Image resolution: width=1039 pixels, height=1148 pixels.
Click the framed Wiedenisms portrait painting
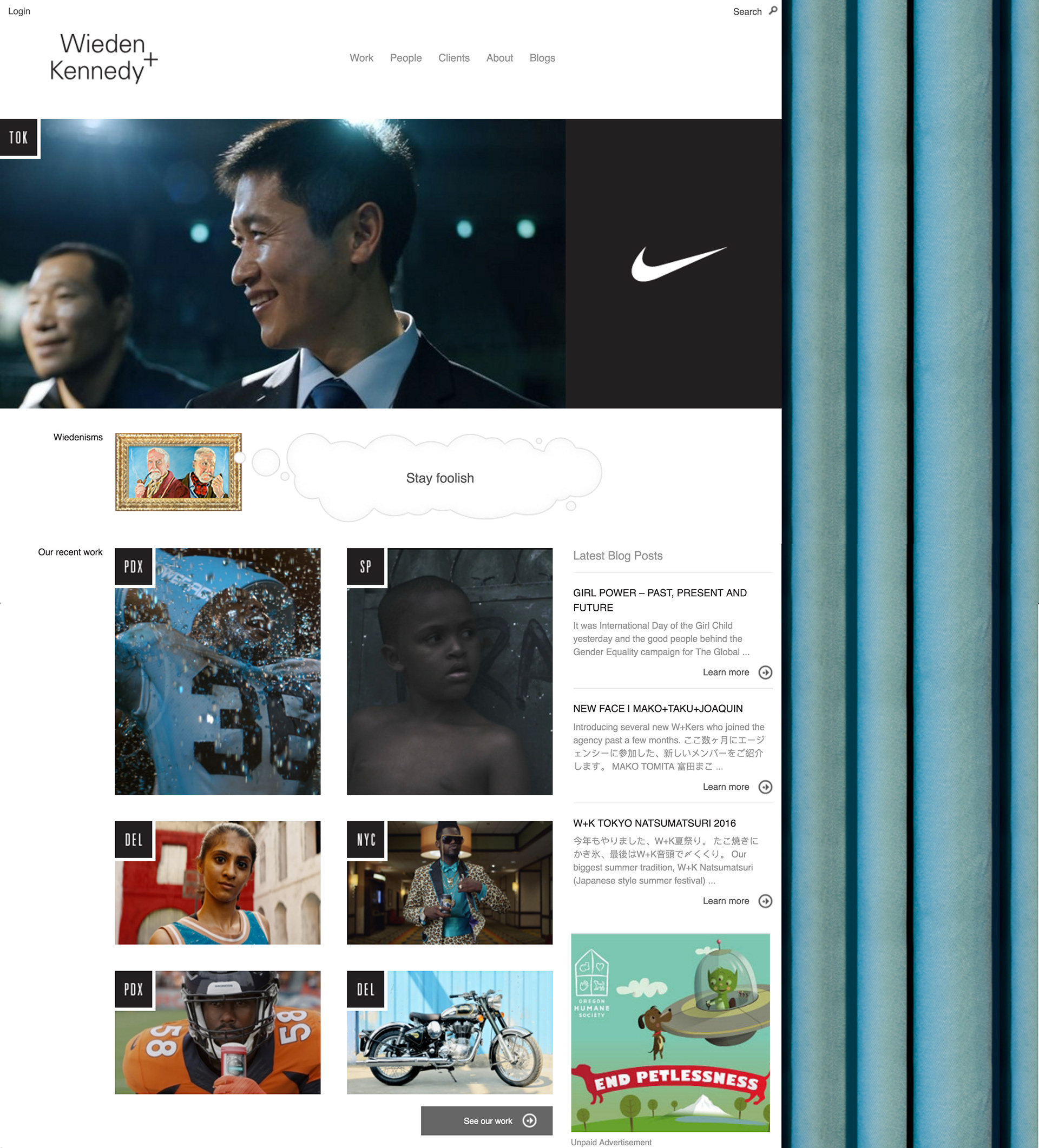pos(178,472)
